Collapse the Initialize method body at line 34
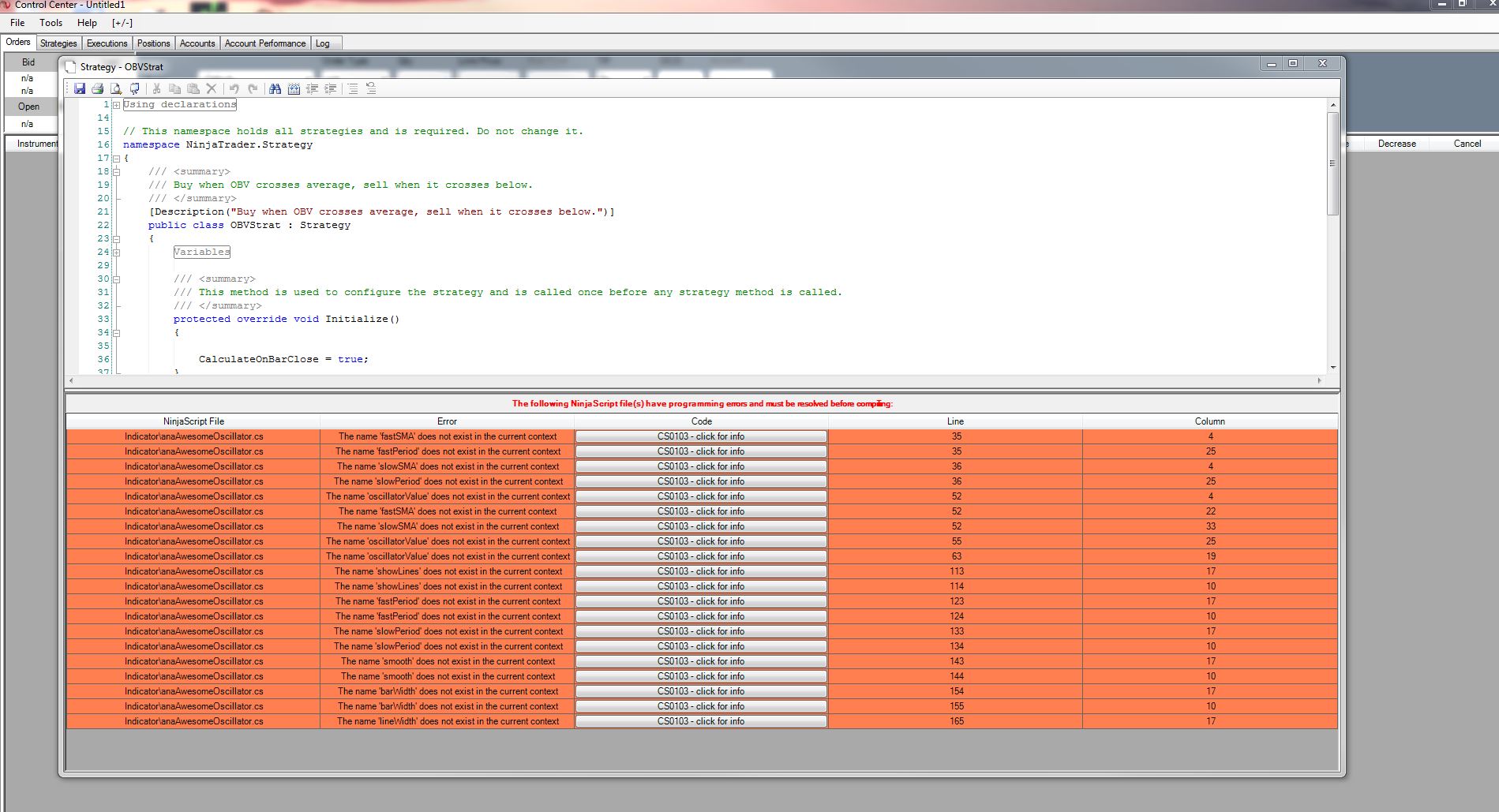This screenshot has width=1499, height=812. (116, 332)
